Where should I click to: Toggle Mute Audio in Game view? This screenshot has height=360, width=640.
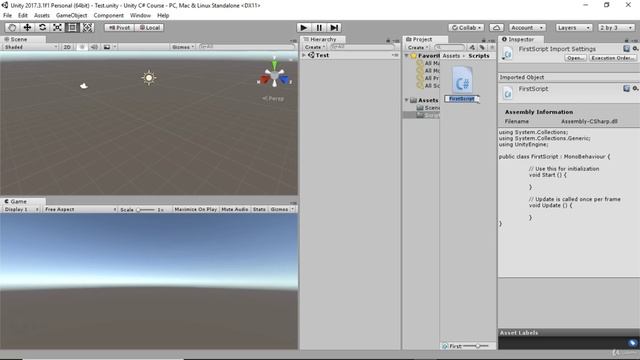[235, 209]
